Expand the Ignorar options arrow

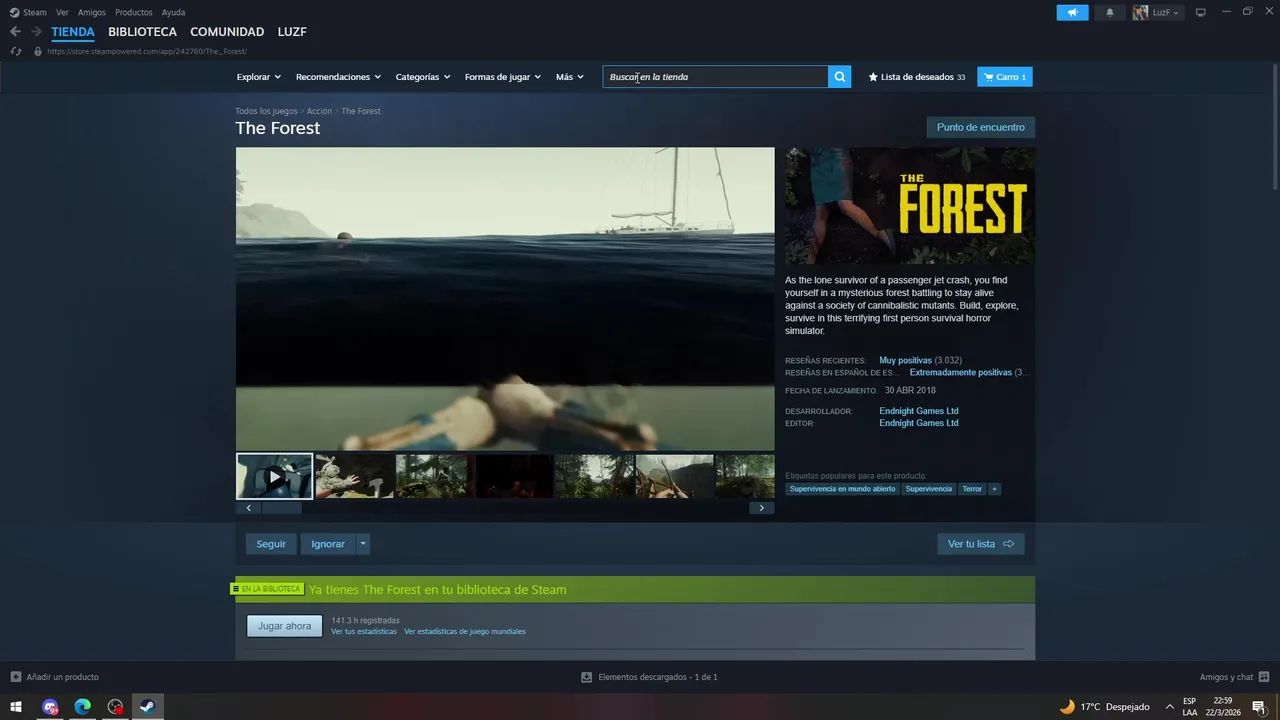click(363, 544)
